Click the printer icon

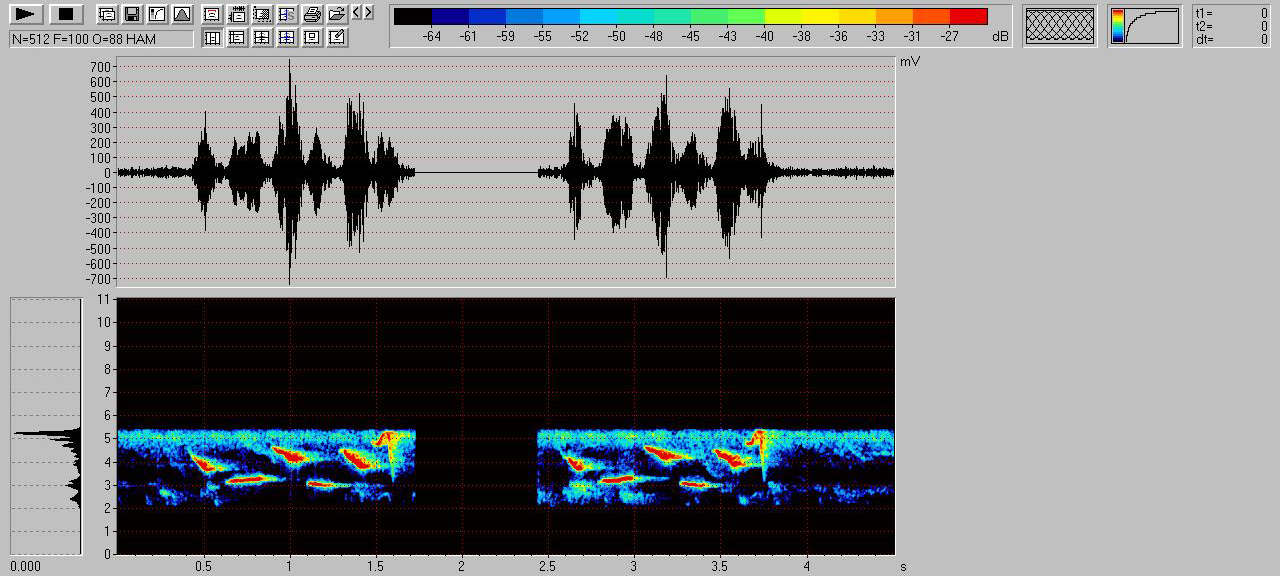point(311,14)
